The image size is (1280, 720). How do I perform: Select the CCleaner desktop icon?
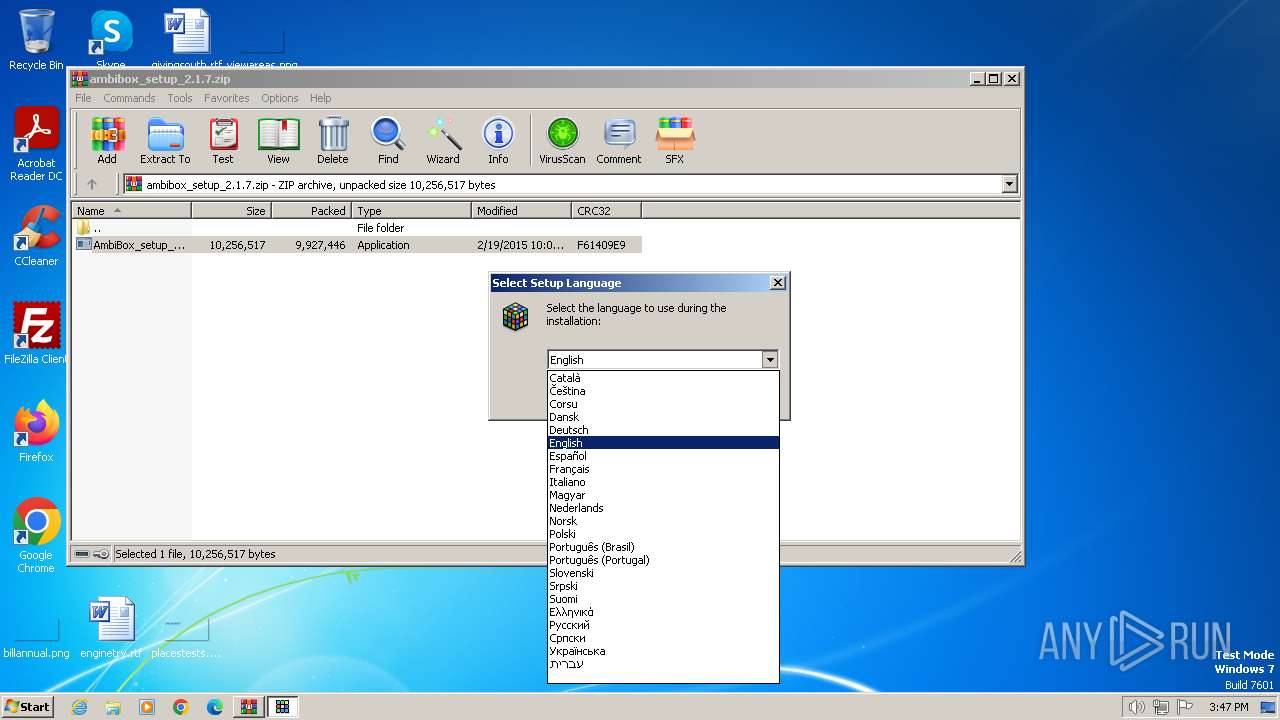click(x=36, y=236)
